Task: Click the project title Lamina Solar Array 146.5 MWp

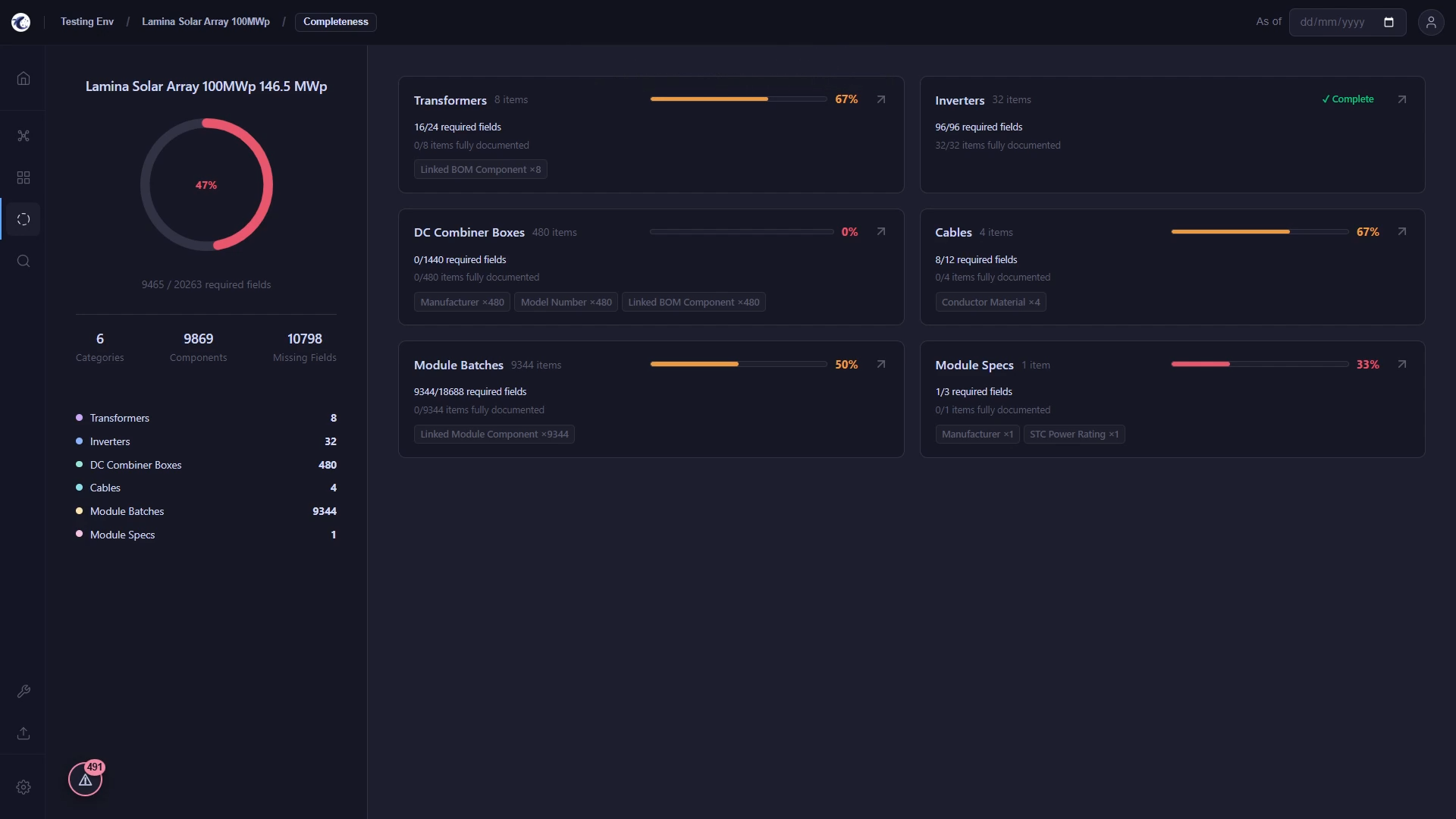Action: tap(206, 86)
